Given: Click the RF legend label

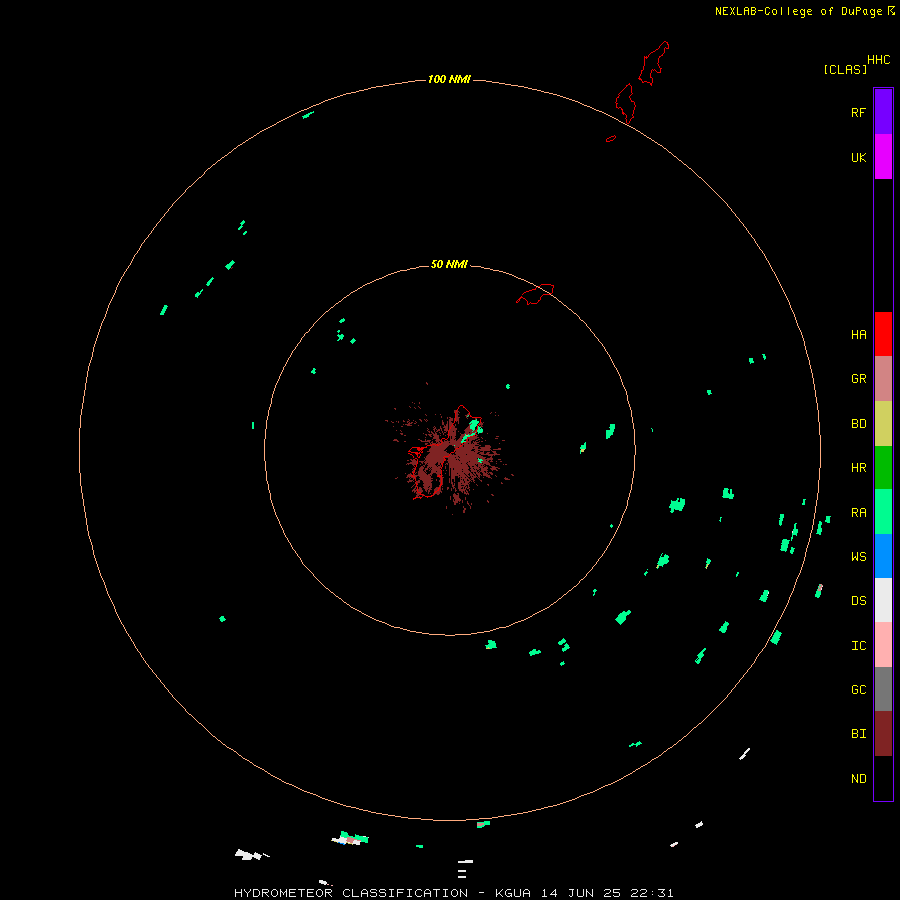Looking at the screenshot, I should [x=858, y=112].
